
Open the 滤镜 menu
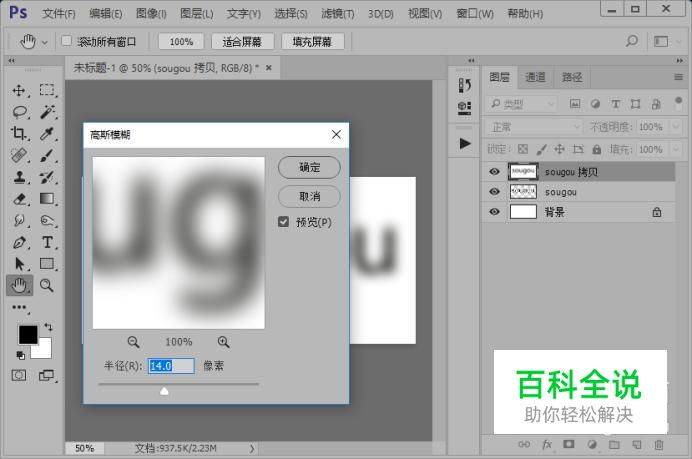pyautogui.click(x=338, y=14)
